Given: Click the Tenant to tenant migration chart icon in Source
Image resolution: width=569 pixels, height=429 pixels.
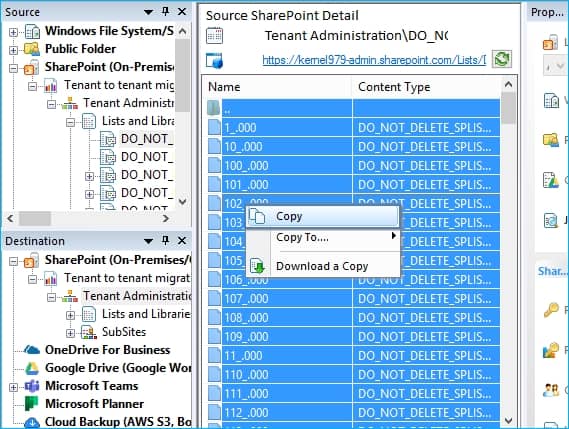Looking at the screenshot, I should 51,86.
